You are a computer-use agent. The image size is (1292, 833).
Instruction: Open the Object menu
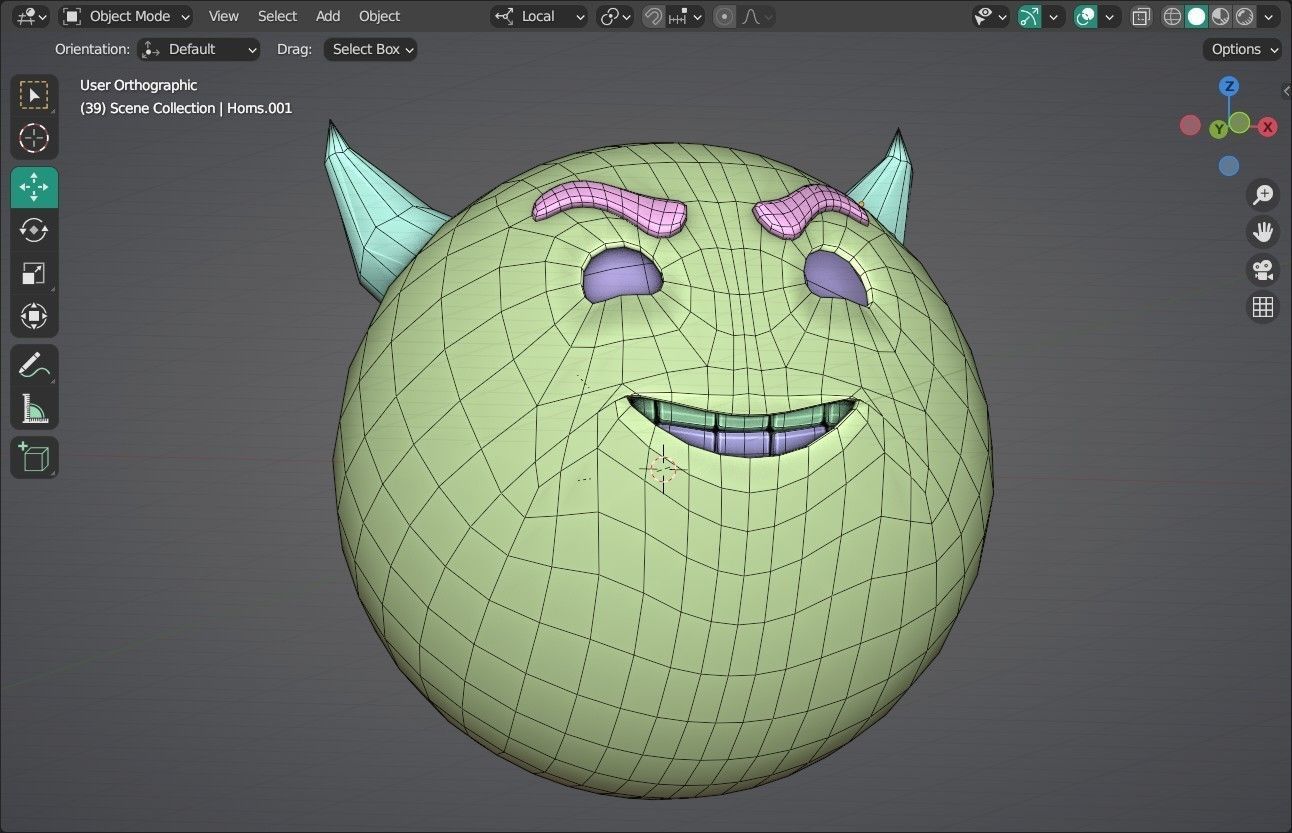tap(380, 16)
